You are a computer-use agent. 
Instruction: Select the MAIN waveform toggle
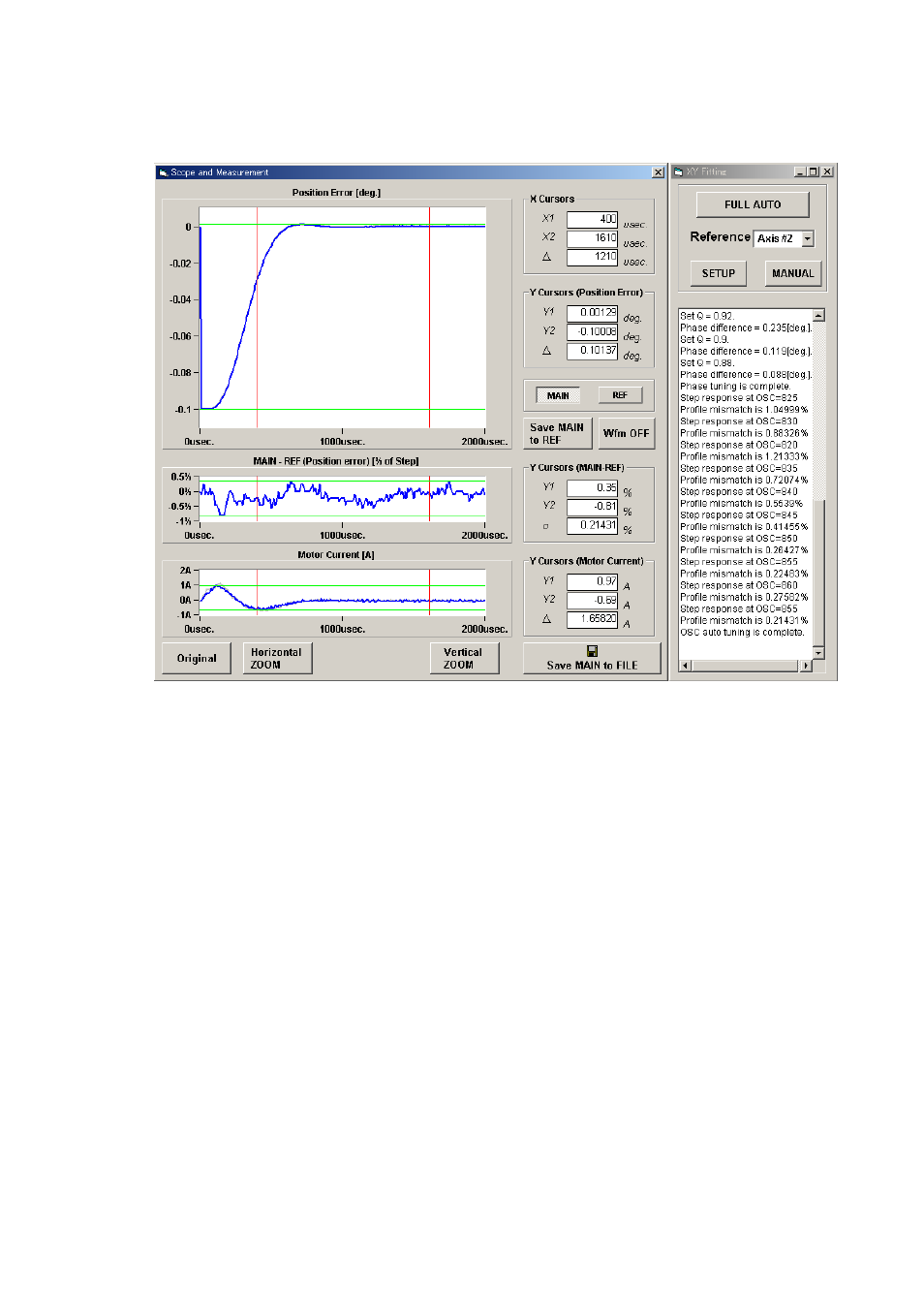[558, 395]
